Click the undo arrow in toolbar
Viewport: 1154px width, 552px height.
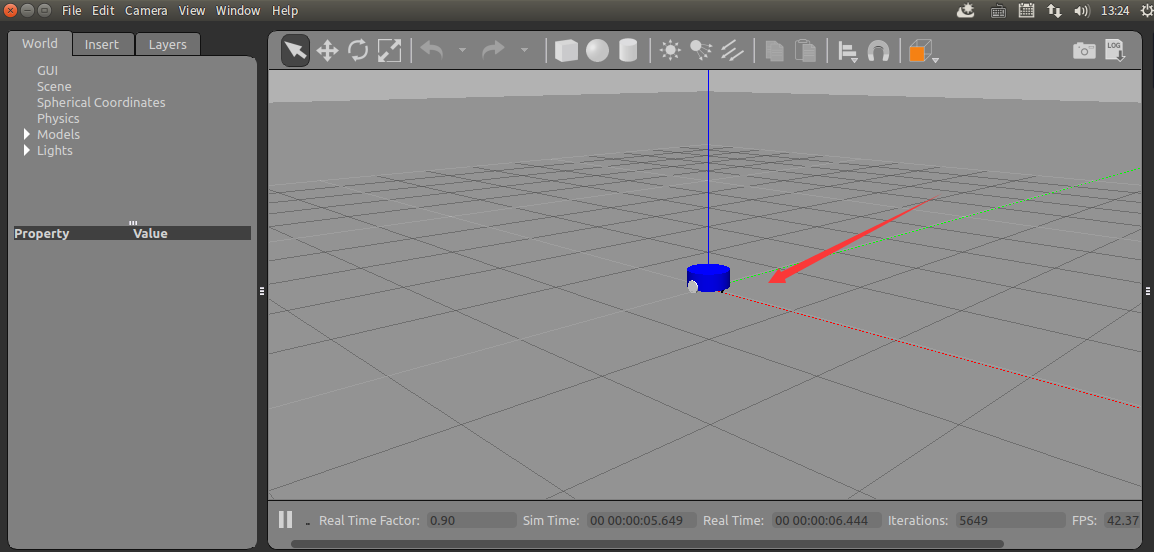(x=432, y=51)
